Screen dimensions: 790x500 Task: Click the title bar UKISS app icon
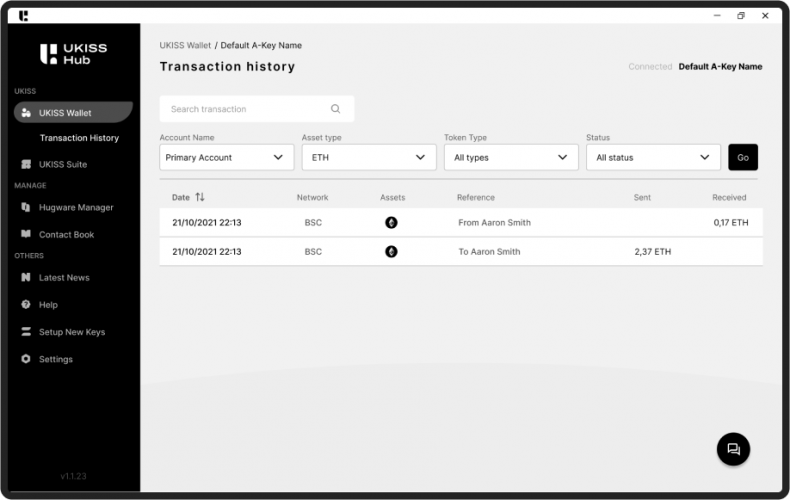click(x=23, y=16)
